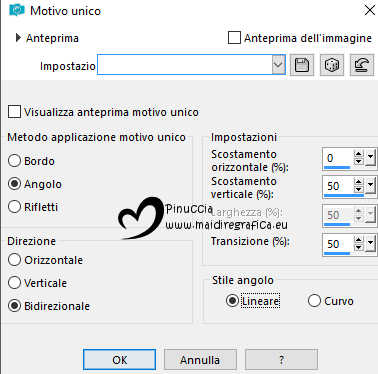
Task: Click the reset to default icon
Action: coord(362,65)
